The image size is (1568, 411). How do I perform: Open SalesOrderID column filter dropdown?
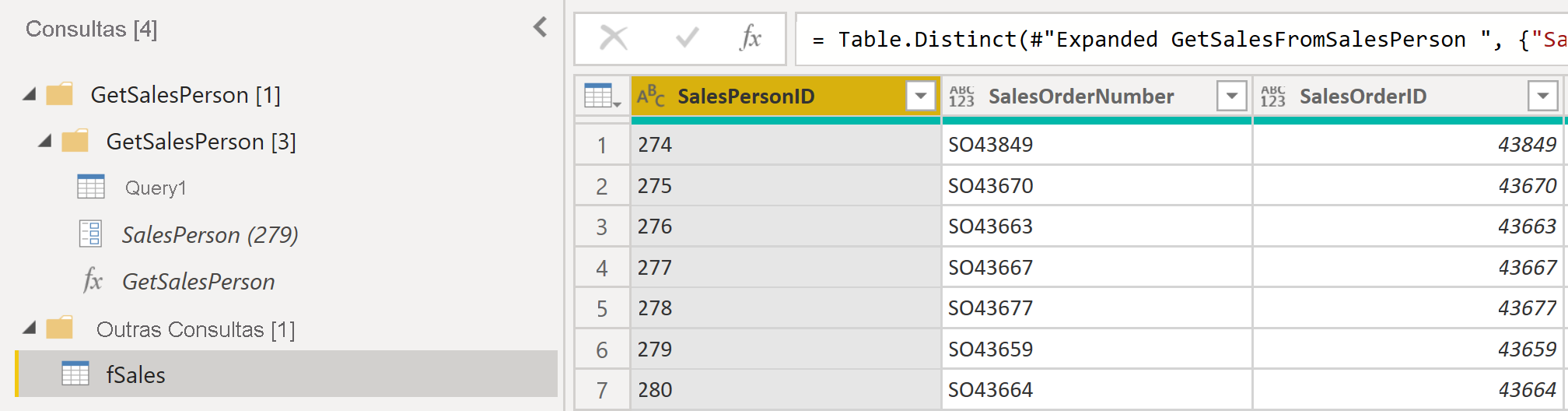click(1542, 97)
